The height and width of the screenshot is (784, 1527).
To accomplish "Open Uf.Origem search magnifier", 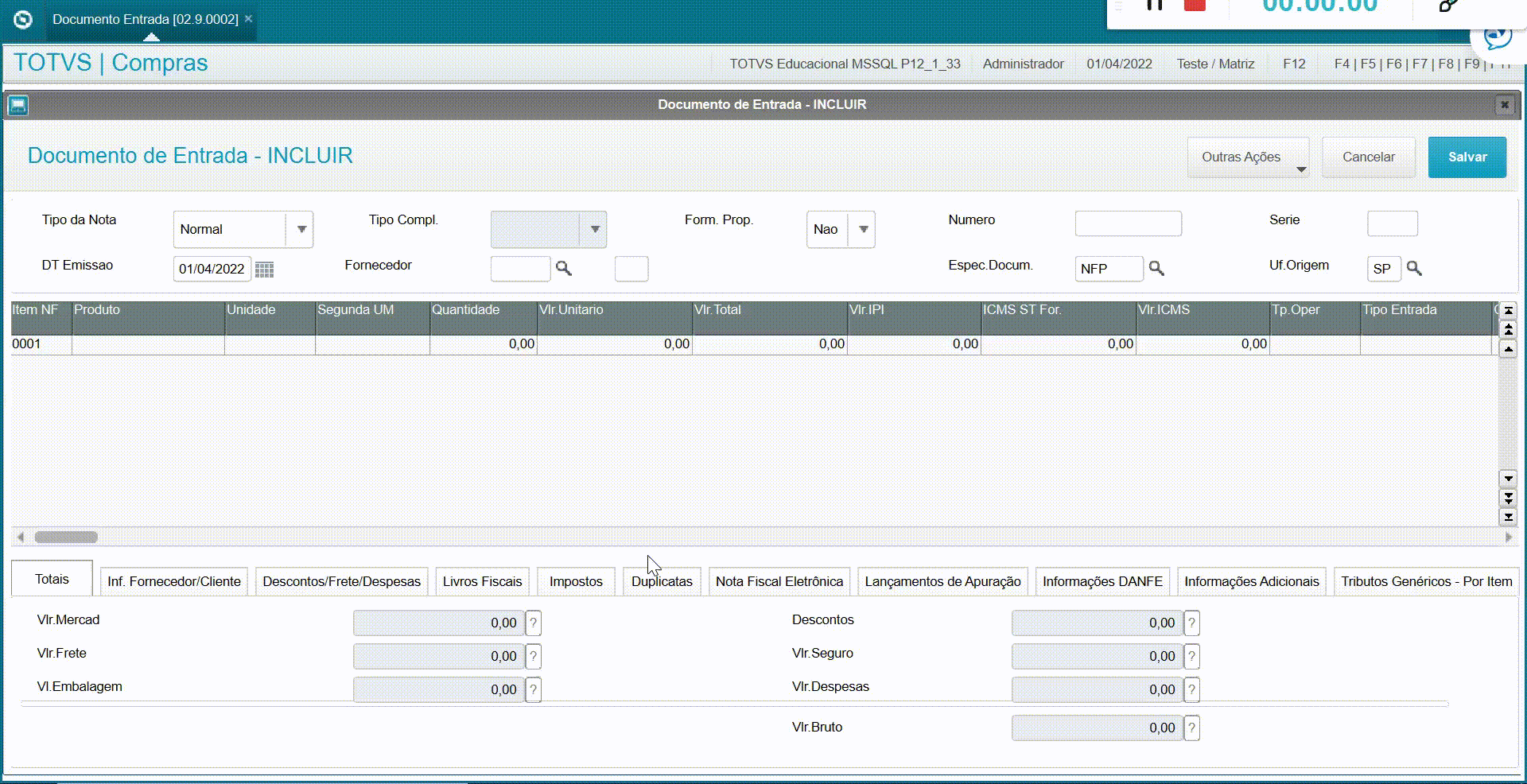I will click(x=1414, y=268).
